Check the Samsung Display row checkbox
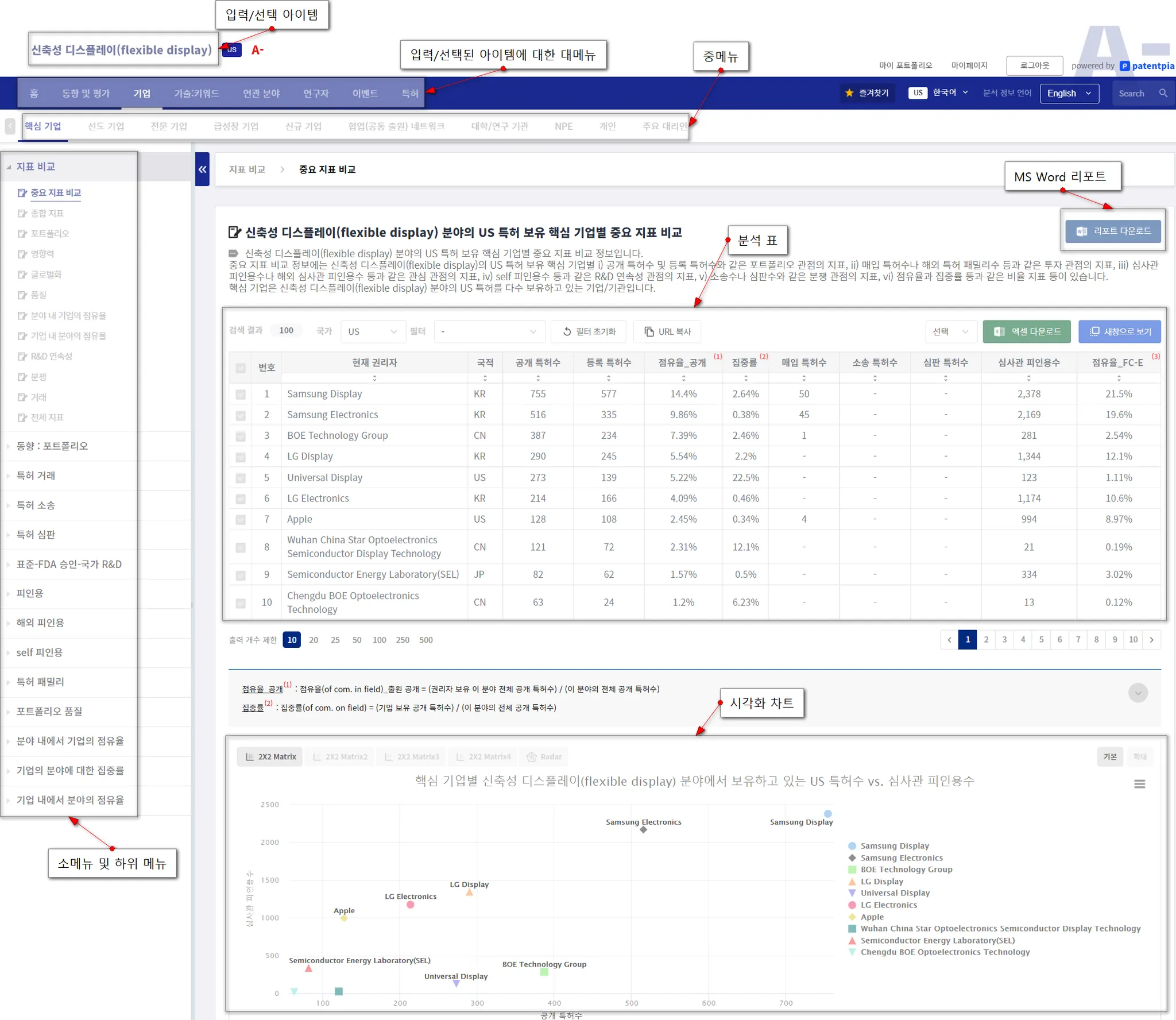 (241, 395)
